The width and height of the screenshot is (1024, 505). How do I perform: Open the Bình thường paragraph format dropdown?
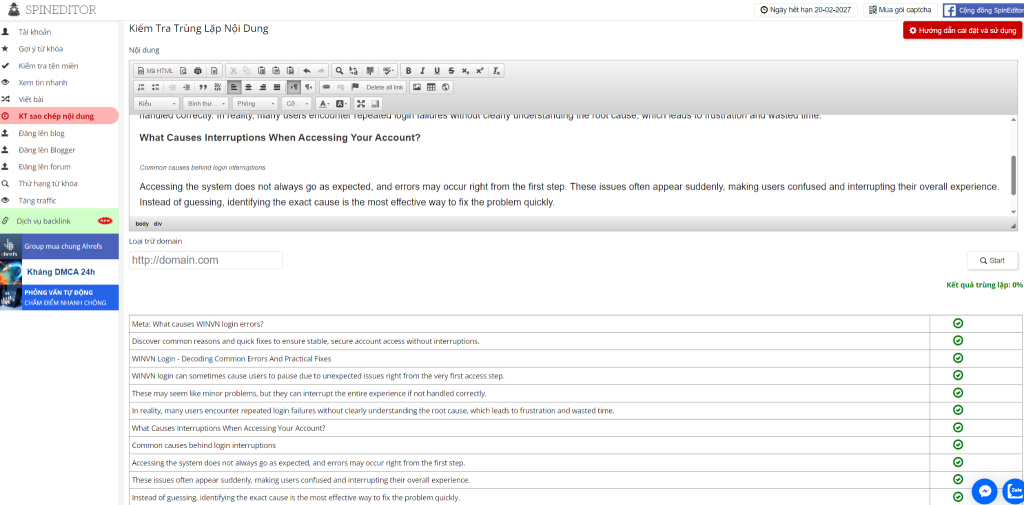[x=206, y=103]
